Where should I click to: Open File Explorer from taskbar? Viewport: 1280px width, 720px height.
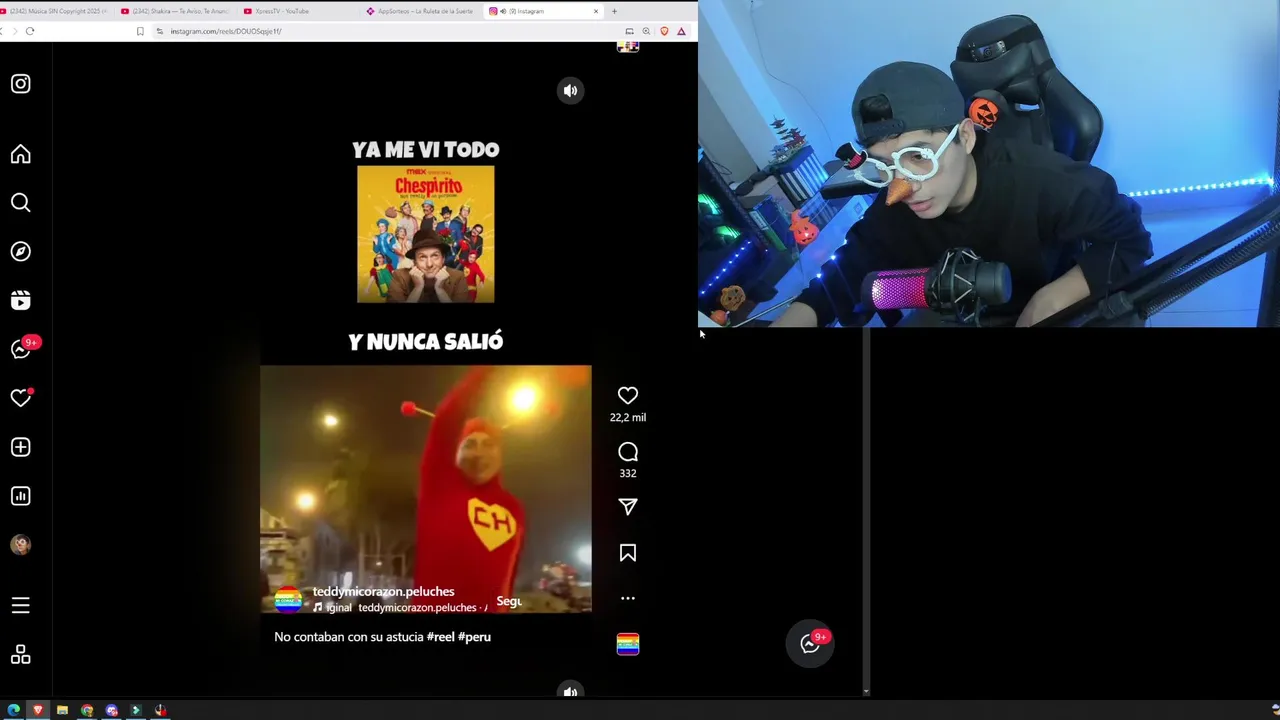[62, 710]
